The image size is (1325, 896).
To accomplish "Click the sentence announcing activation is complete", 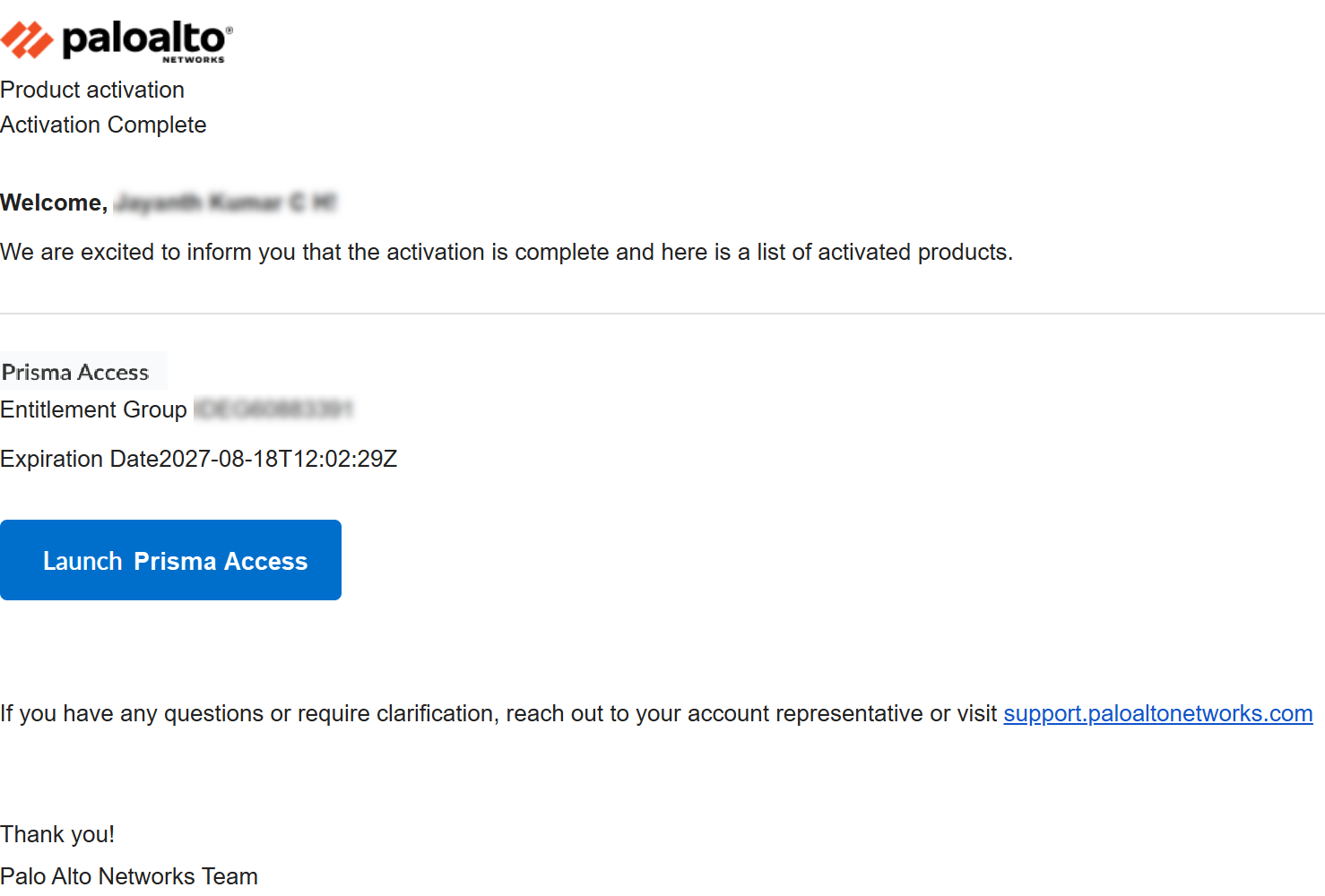I will [507, 252].
